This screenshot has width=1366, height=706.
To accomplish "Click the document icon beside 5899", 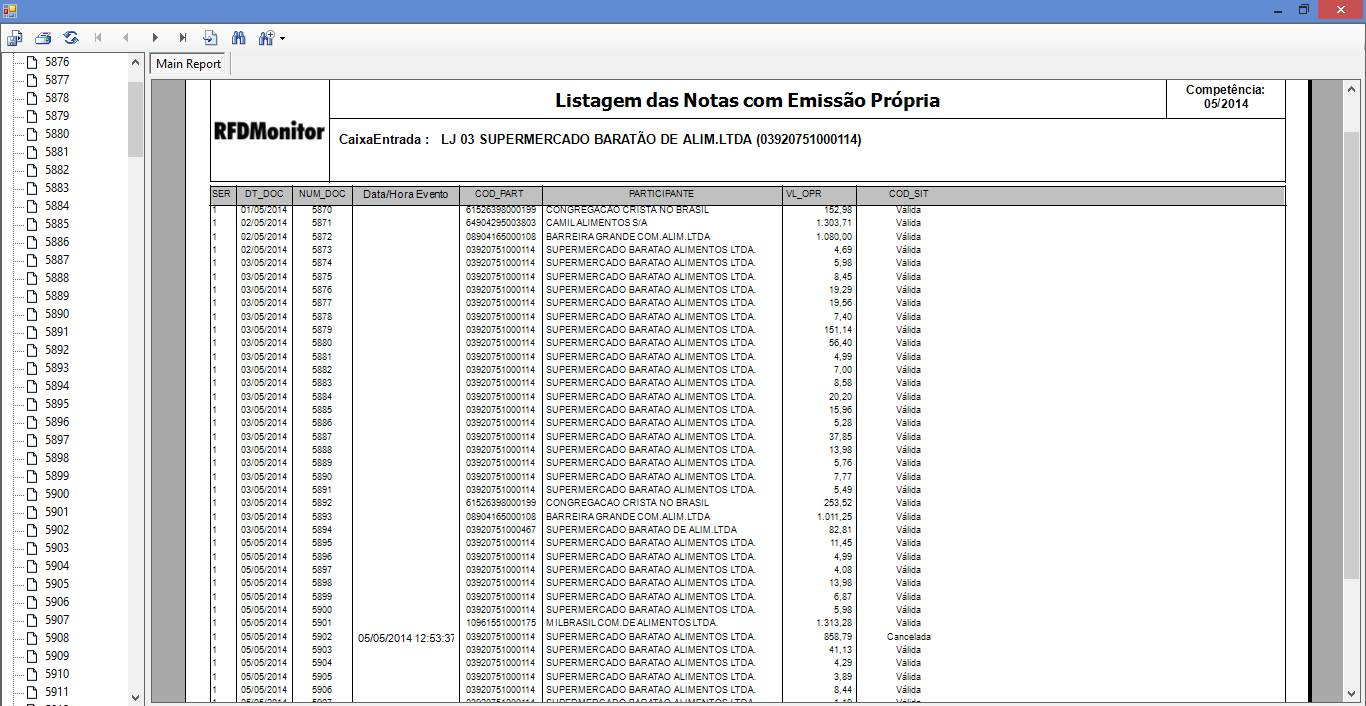I will tap(30, 476).
